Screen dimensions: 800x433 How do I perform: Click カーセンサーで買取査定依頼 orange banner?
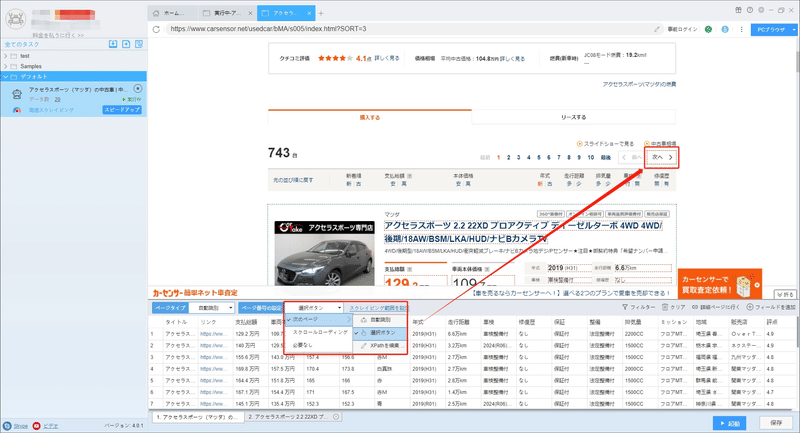click(719, 285)
